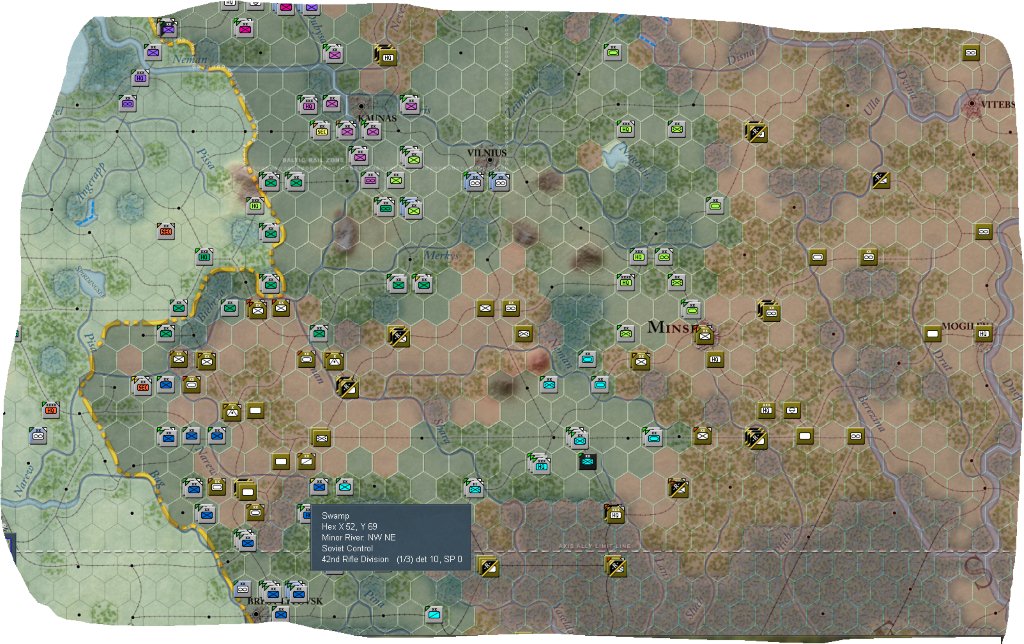1024x644 pixels.
Task: Select the olive HQ counter next to armored counter south of Minsk
Action: 767,411
